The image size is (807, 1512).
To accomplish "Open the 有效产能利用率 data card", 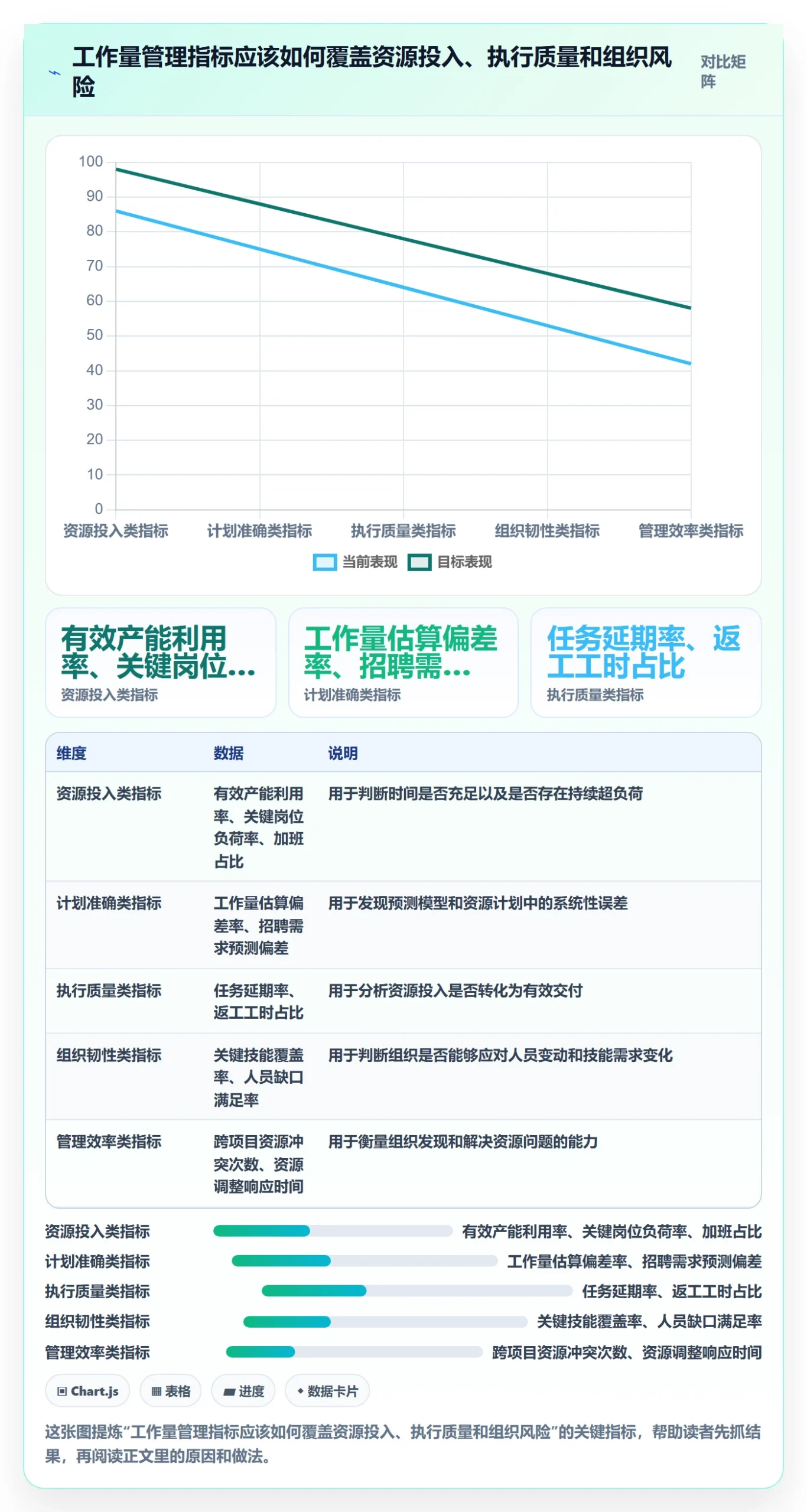I will tap(161, 662).
